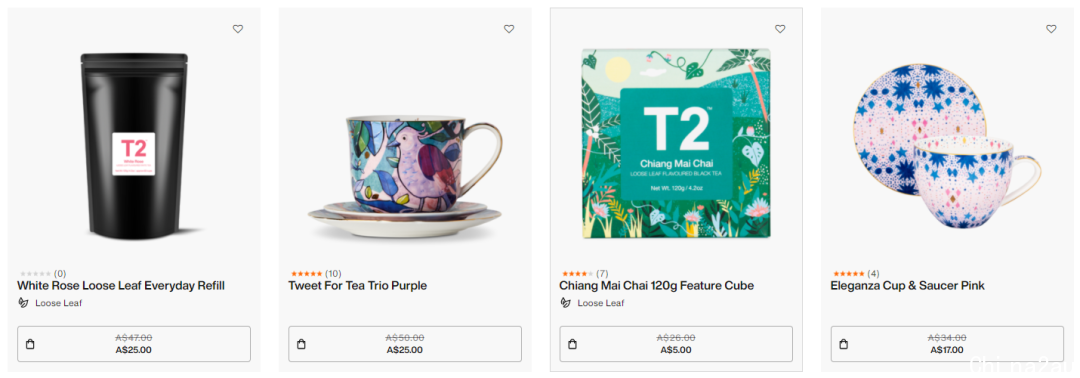Screen dimensions: 1080x378
Task: Toggle wishlist heart on Tweet For Tea Trio
Action: [x=509, y=29]
